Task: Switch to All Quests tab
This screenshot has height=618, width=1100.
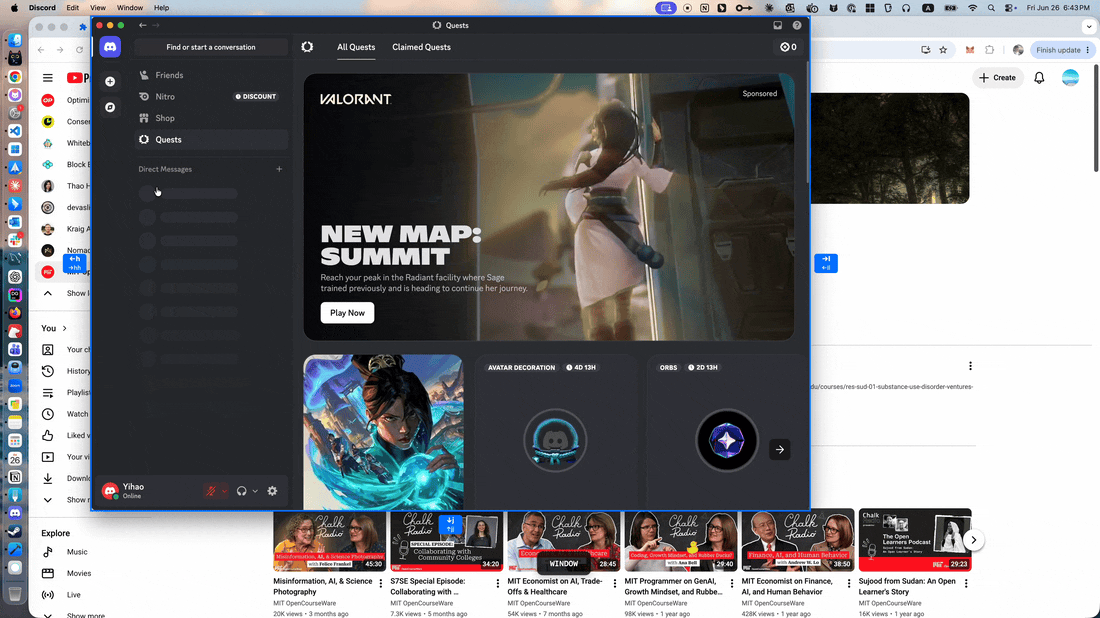Action: 356,47
